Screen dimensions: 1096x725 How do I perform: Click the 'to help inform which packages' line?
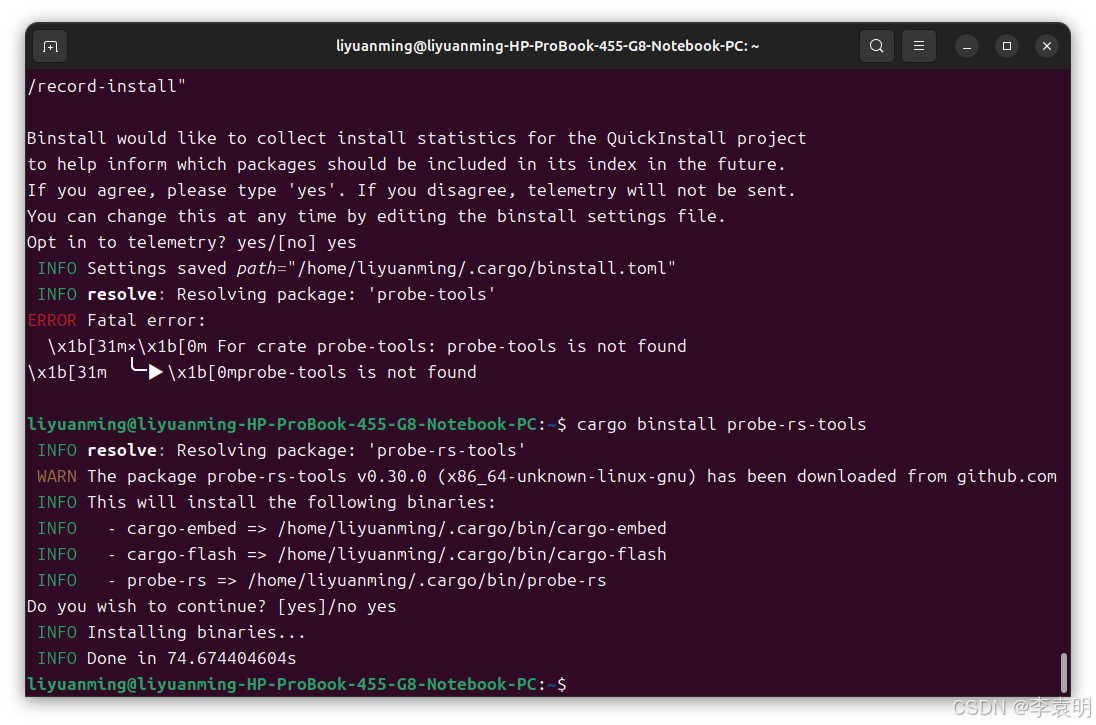coord(406,164)
